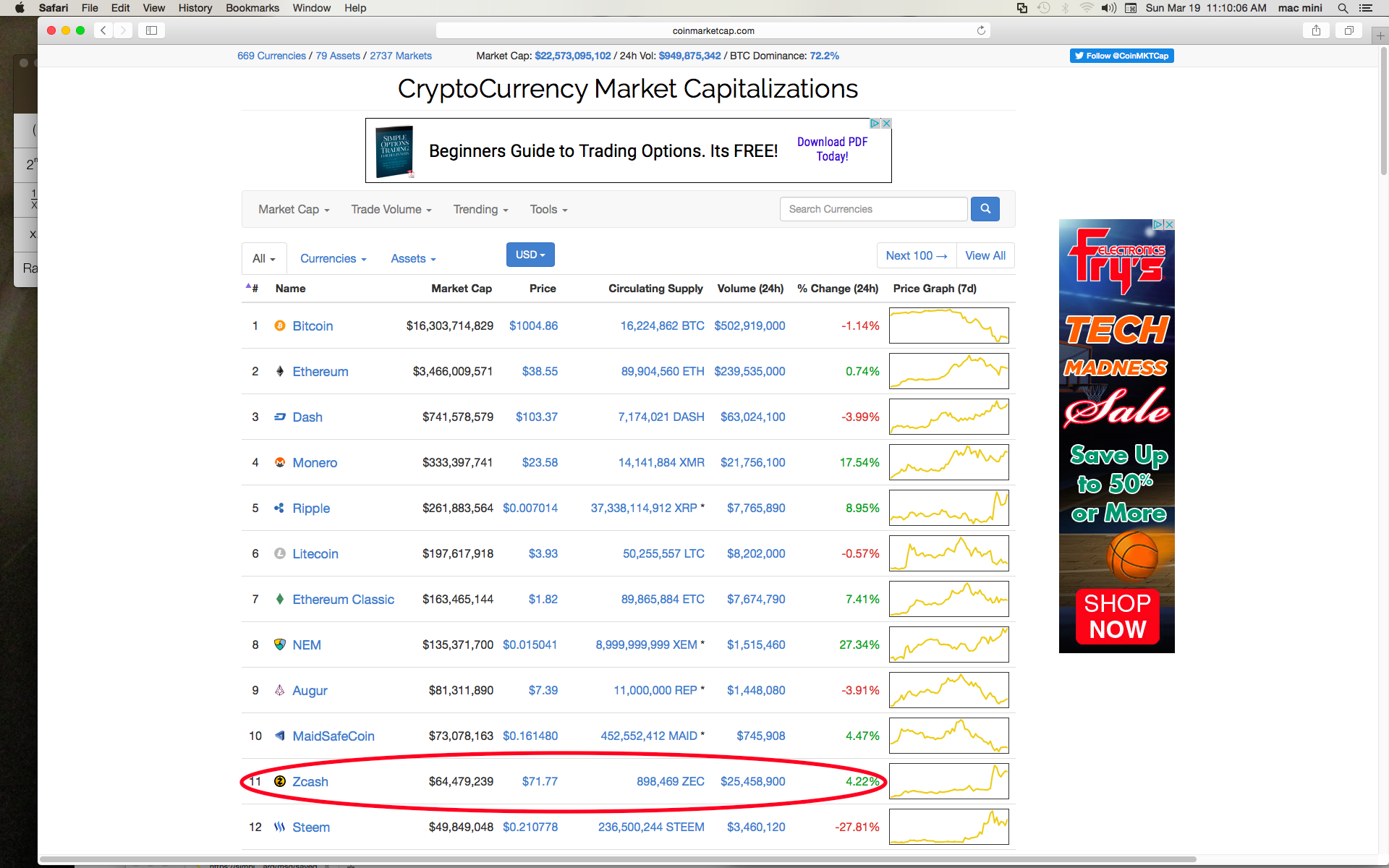Click the horizontal scrollbar at the window bottom
1389x868 pixels.
point(617,860)
